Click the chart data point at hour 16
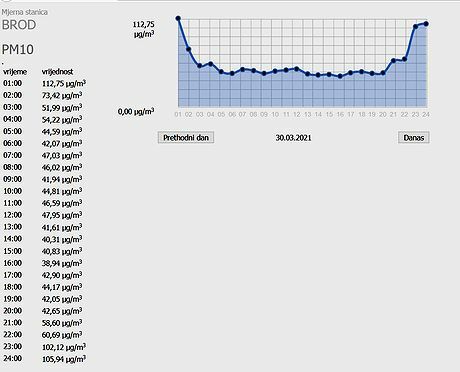Viewport: 460px width, 372px height. 340,76
